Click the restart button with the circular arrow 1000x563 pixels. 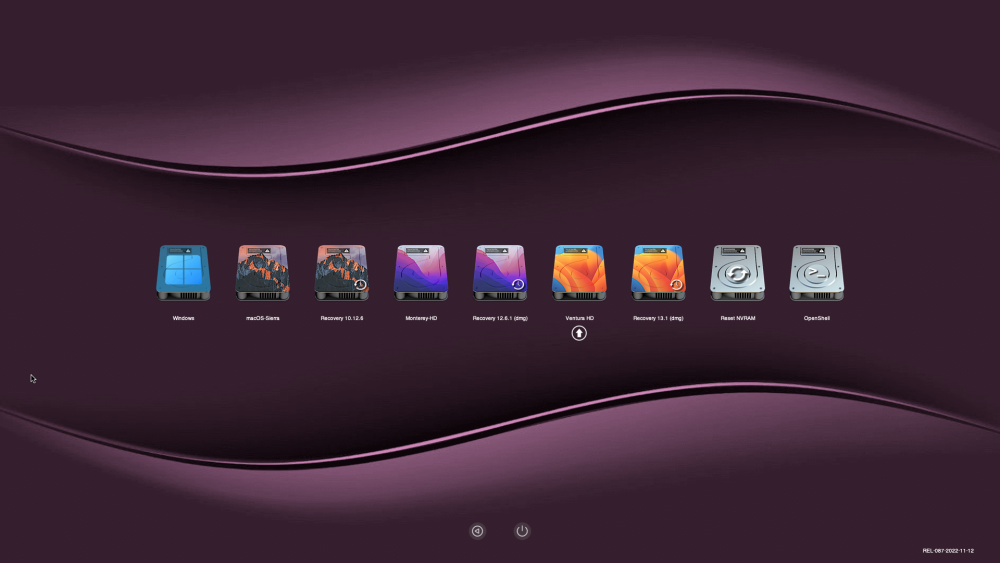[x=478, y=531]
